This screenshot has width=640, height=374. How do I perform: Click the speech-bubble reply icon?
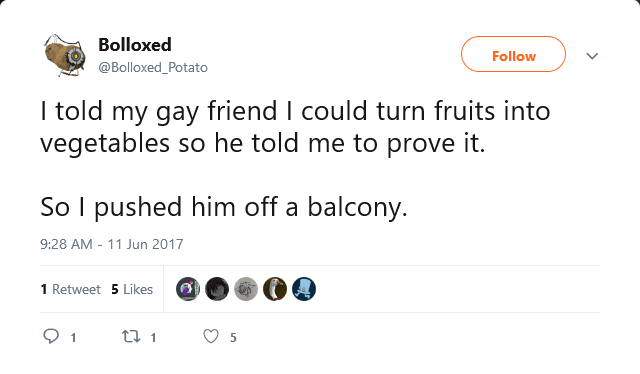(x=51, y=336)
